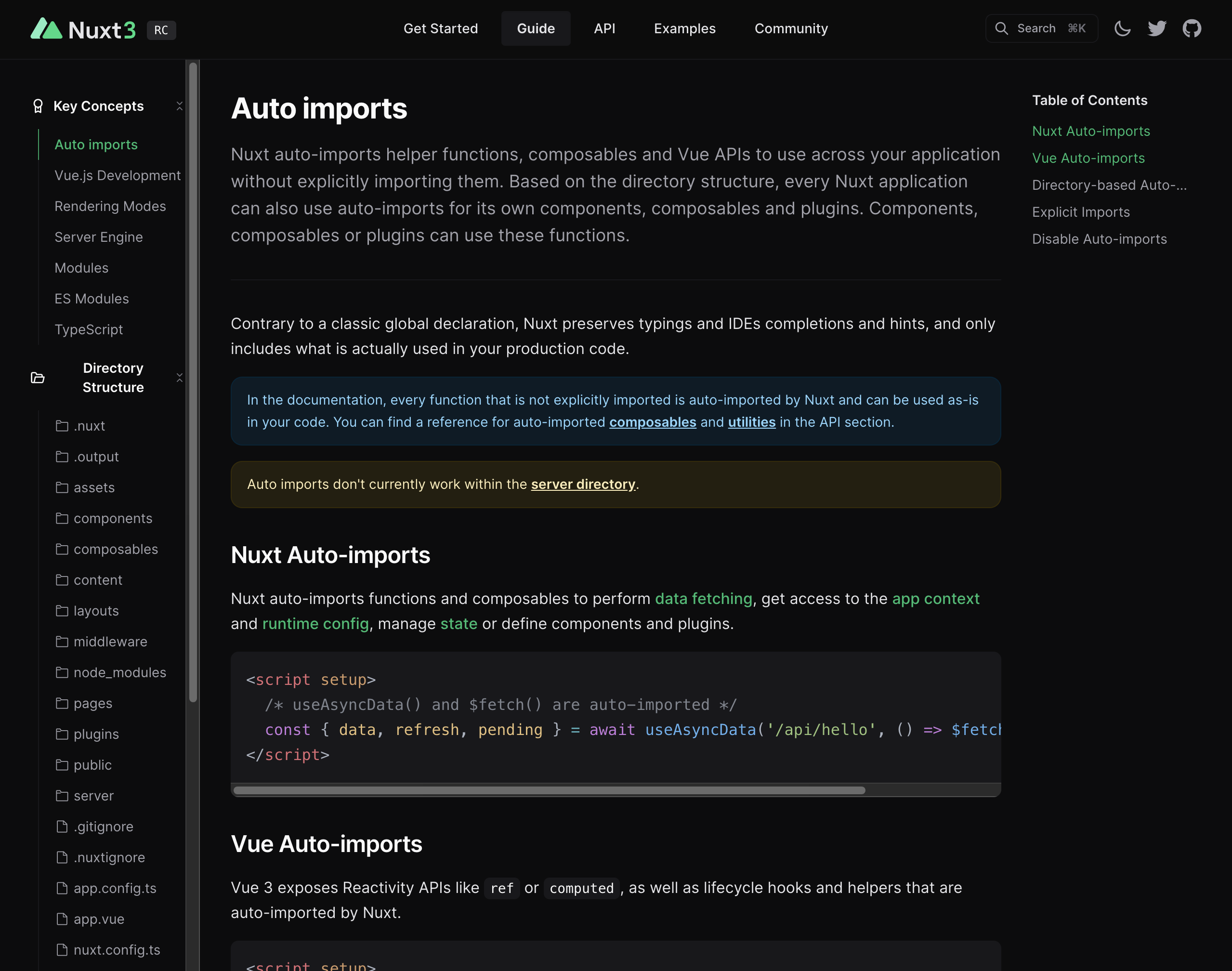The height and width of the screenshot is (971, 1232).
Task: Open the GitHub repository icon
Action: pyautogui.click(x=1192, y=28)
